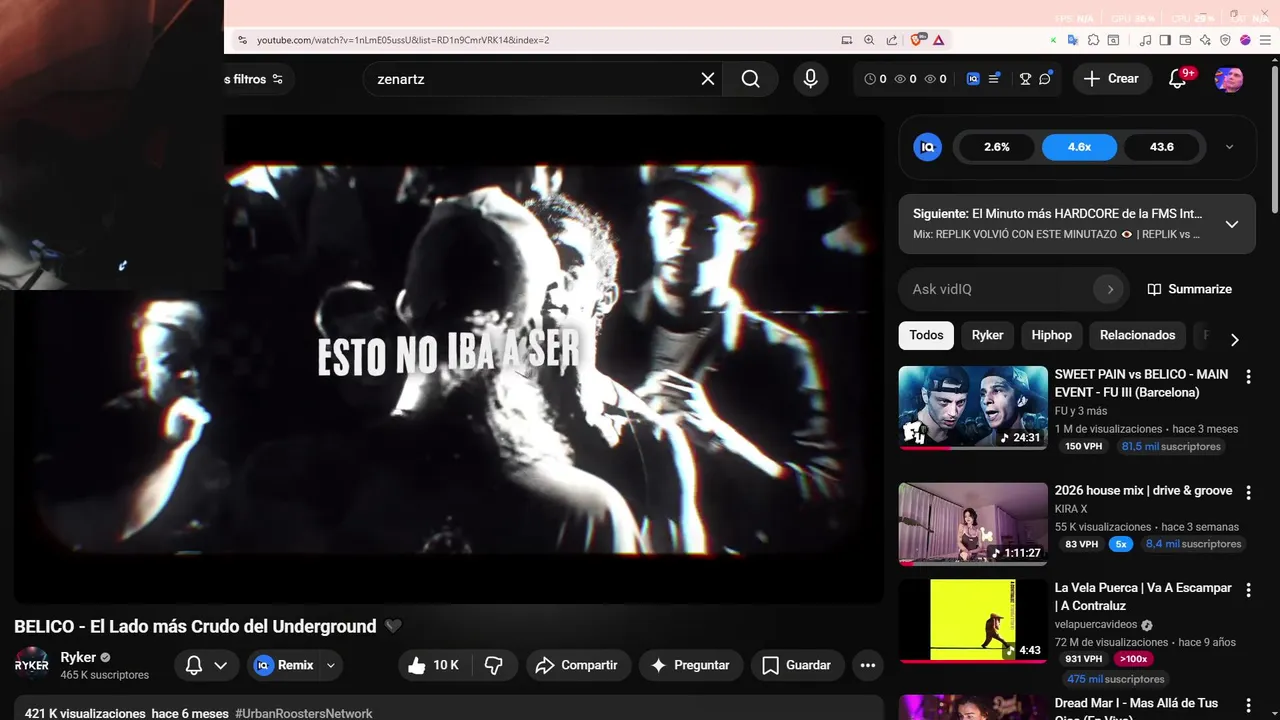This screenshot has height=720, width=1280.
Task: Click the Ask vidIQ input field
Action: (x=1000, y=289)
